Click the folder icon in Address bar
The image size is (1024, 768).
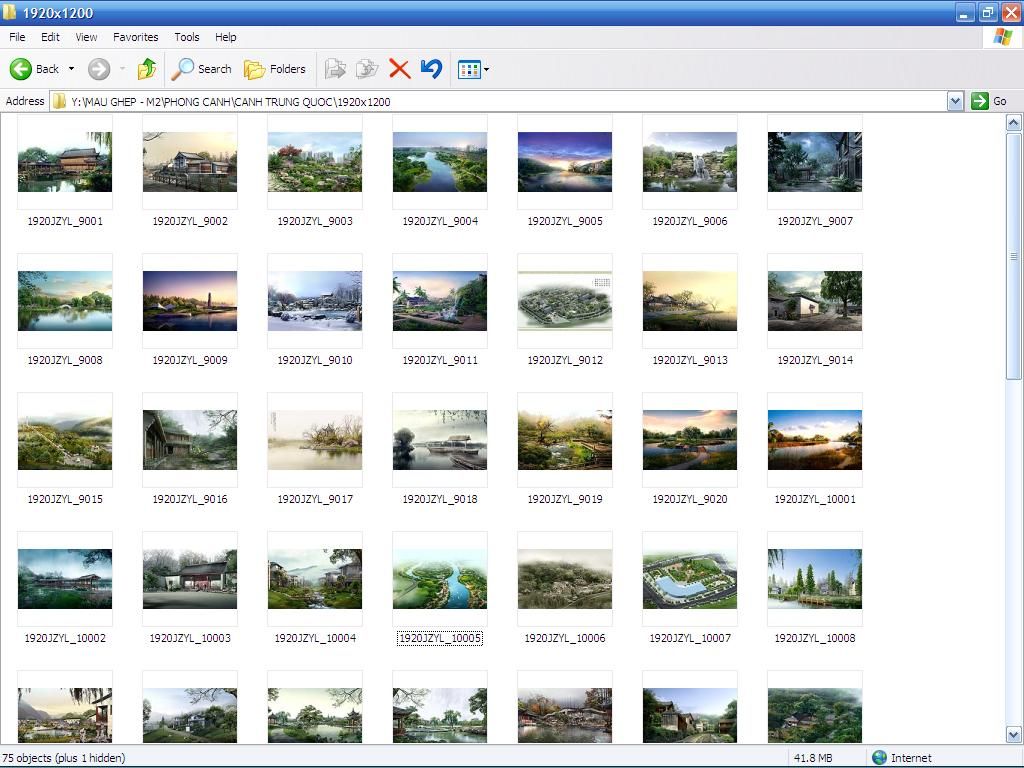point(59,101)
